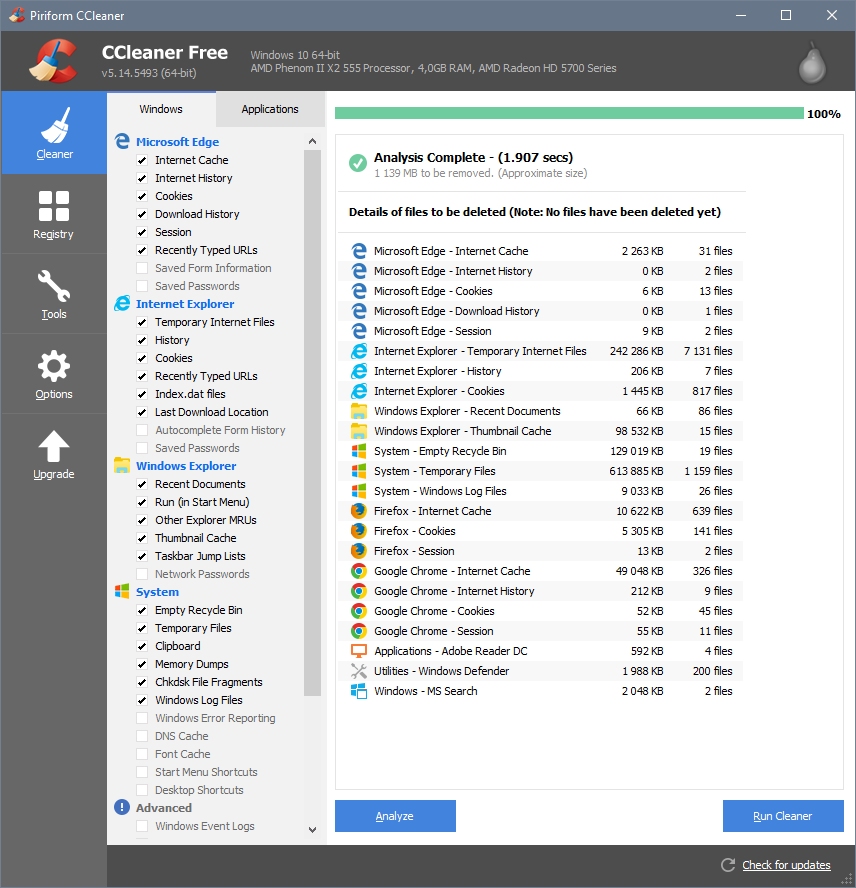Click Firefox icon beside Internet Cache result

pyautogui.click(x=359, y=511)
